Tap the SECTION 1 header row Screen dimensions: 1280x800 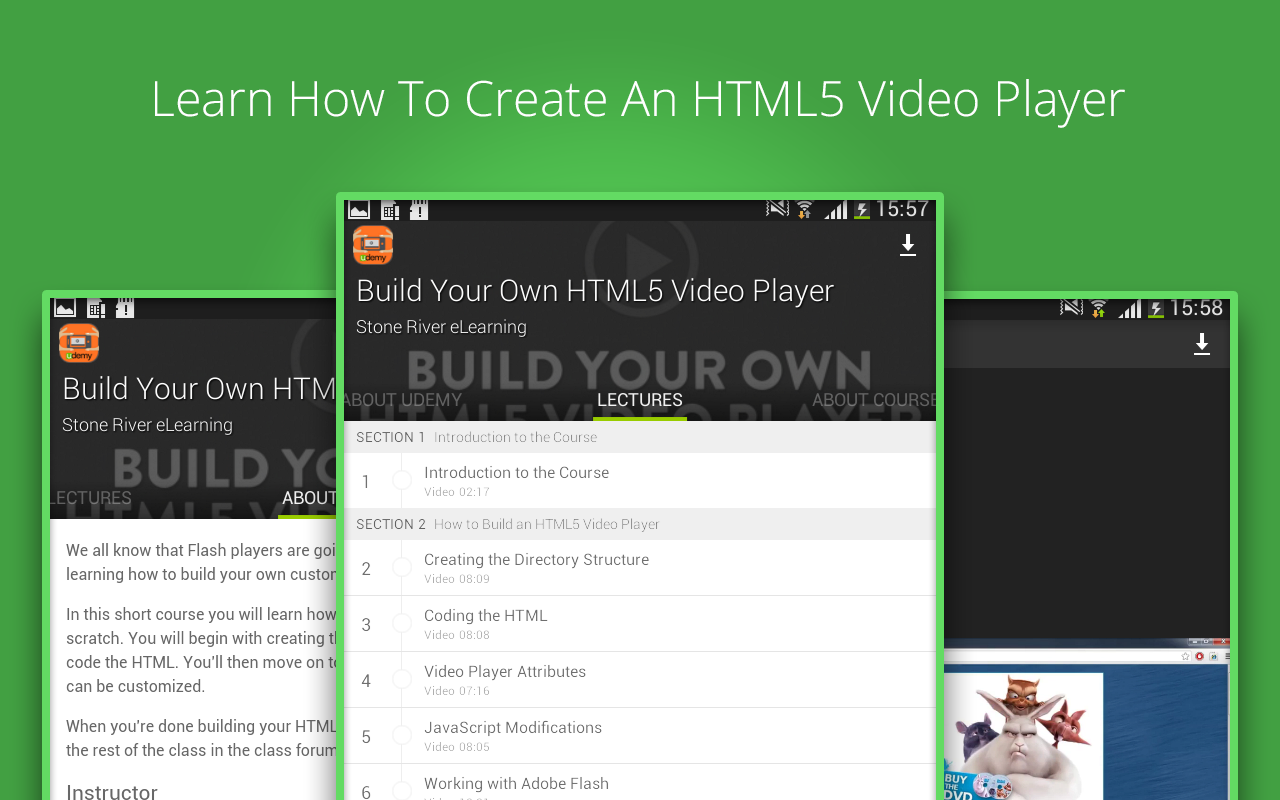640,437
